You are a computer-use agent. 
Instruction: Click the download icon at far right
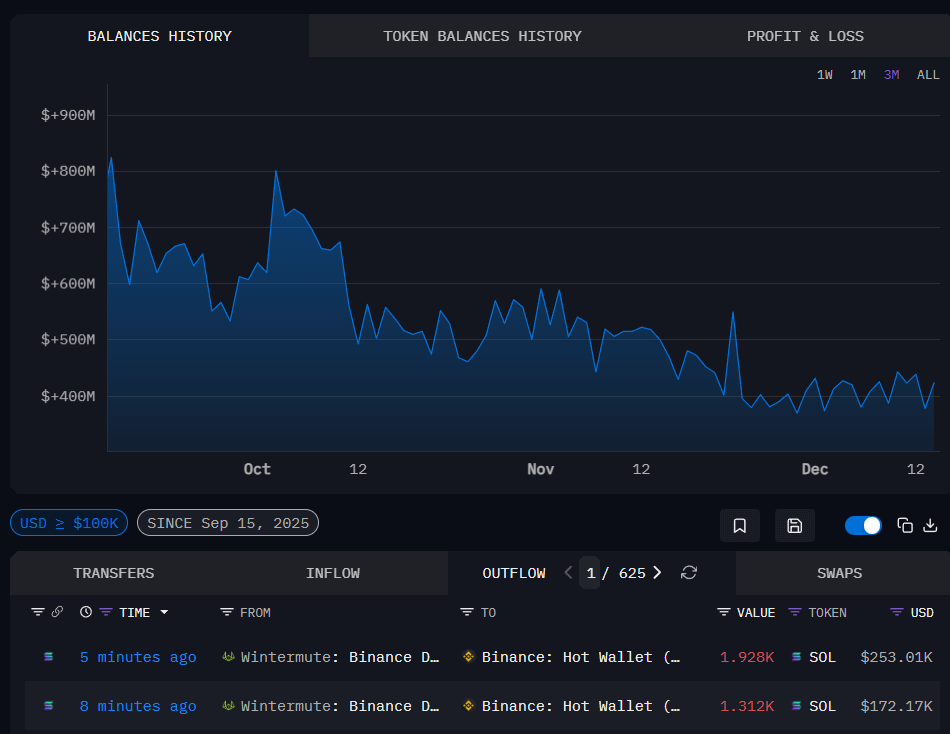coord(932,525)
